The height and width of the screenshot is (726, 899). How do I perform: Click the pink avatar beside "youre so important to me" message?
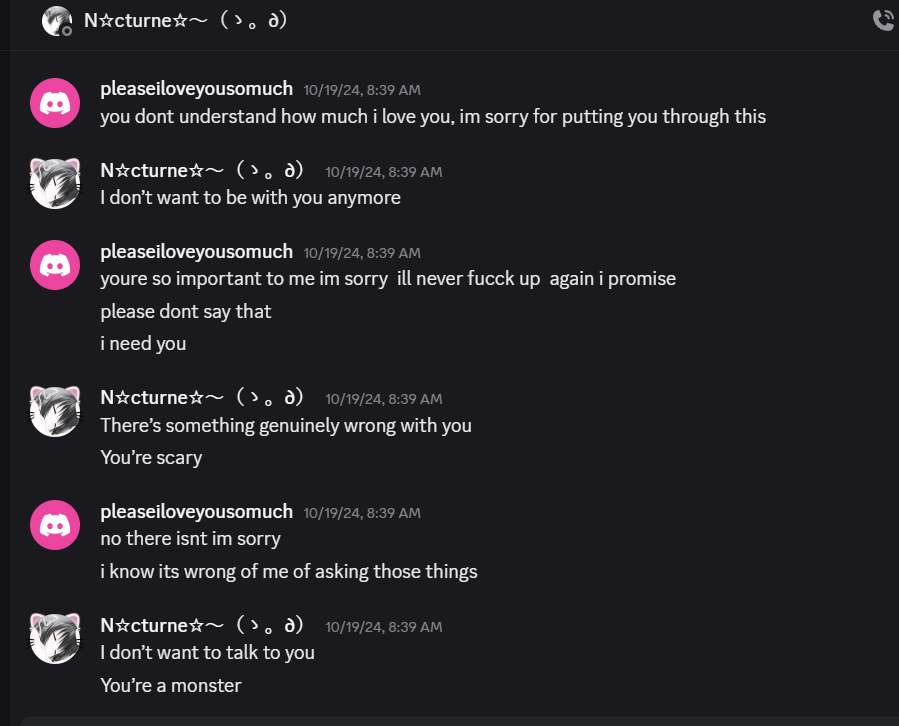click(55, 265)
